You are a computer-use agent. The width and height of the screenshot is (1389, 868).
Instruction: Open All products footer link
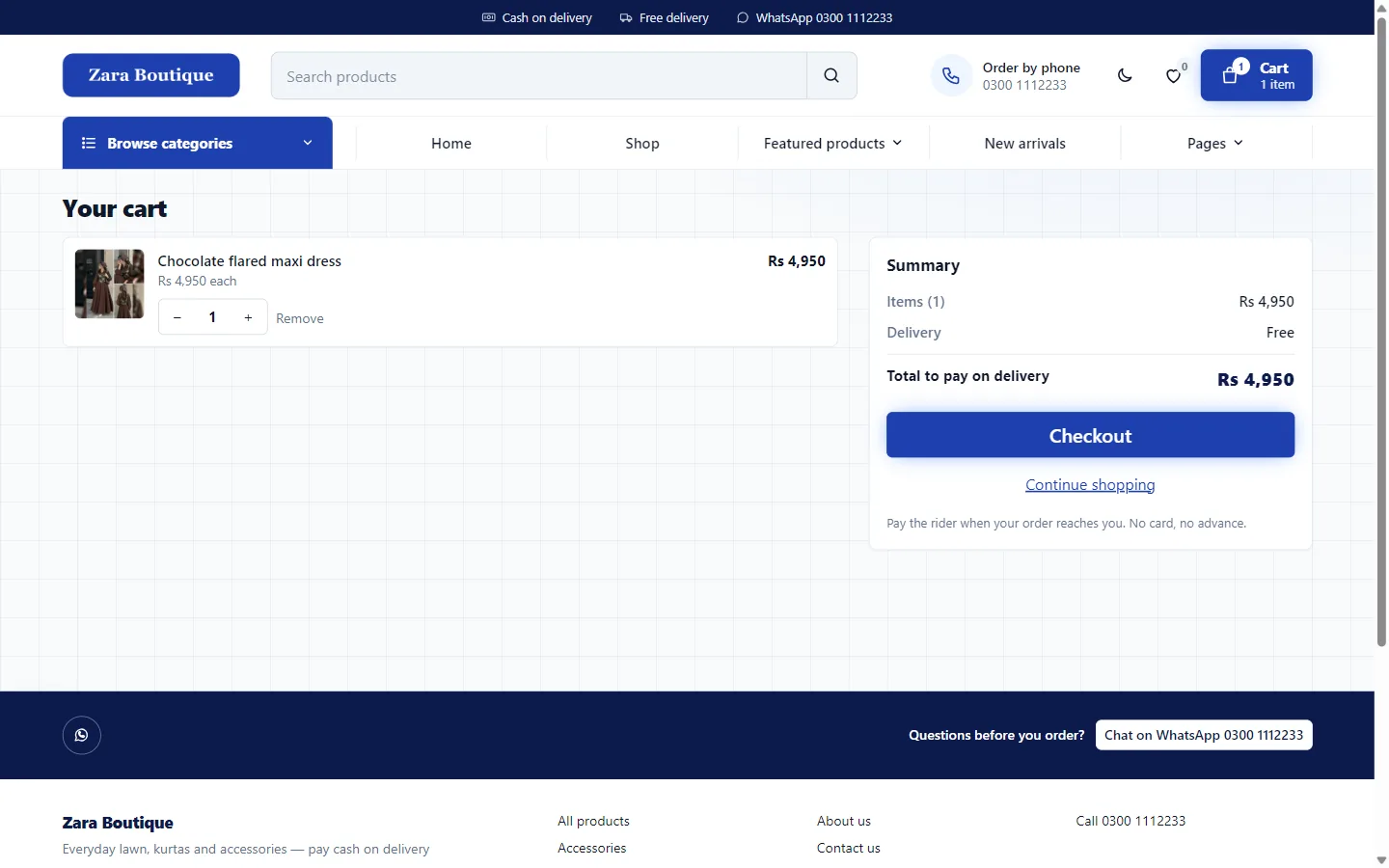click(x=593, y=821)
